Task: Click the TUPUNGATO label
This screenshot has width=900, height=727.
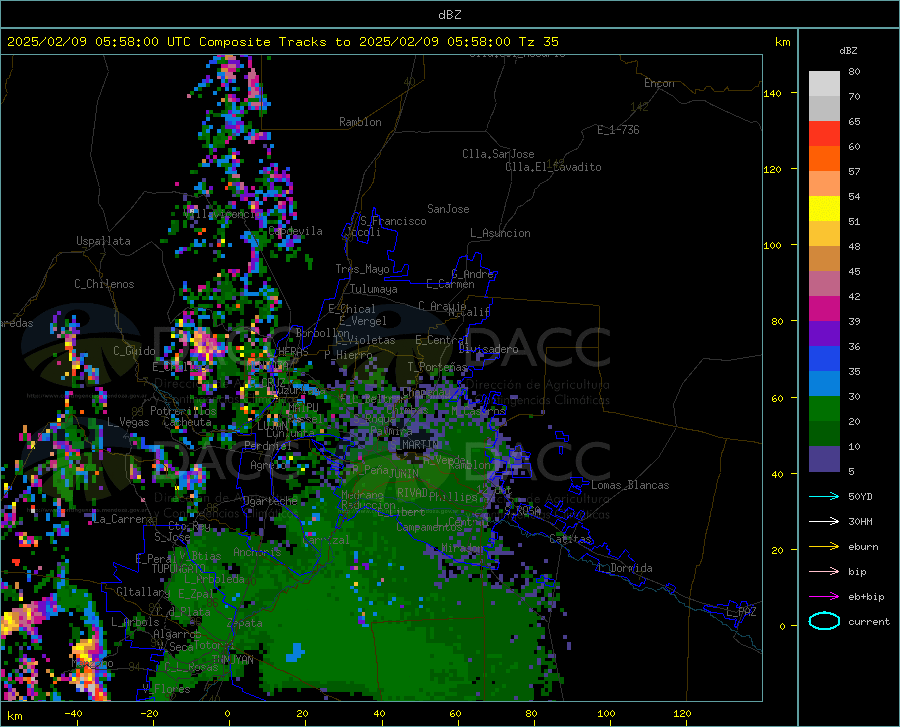Action: 179,569
